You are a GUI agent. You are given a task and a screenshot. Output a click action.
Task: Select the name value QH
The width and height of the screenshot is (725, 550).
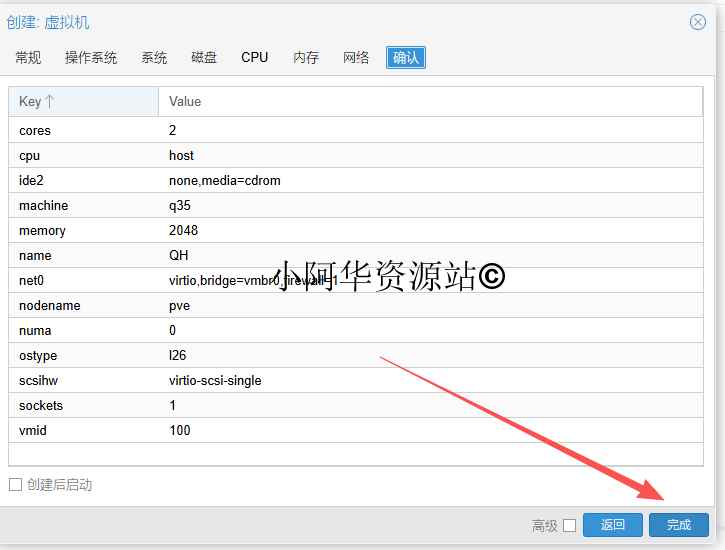(x=178, y=255)
